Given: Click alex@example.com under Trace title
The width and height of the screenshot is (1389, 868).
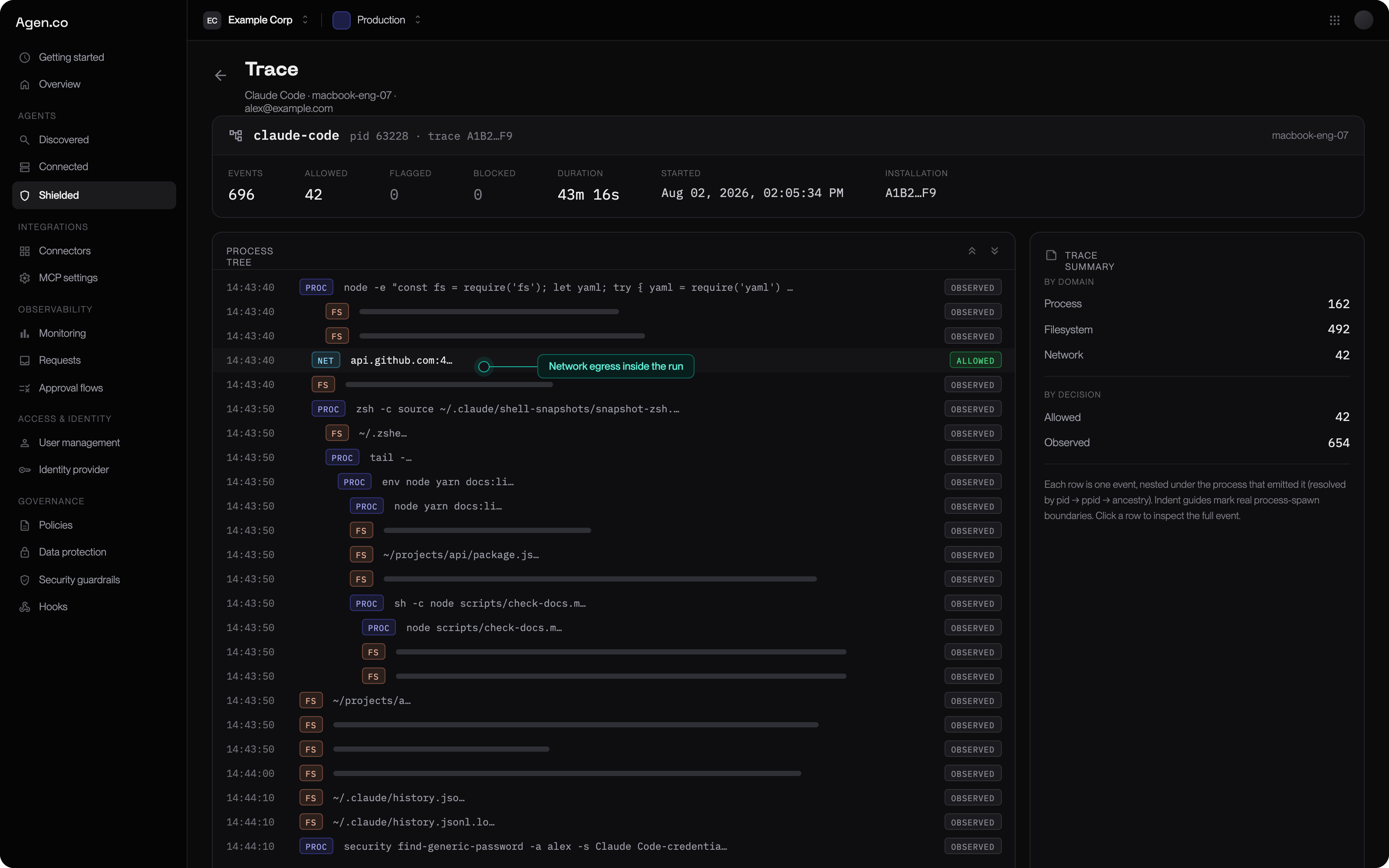Looking at the screenshot, I should pos(289,108).
